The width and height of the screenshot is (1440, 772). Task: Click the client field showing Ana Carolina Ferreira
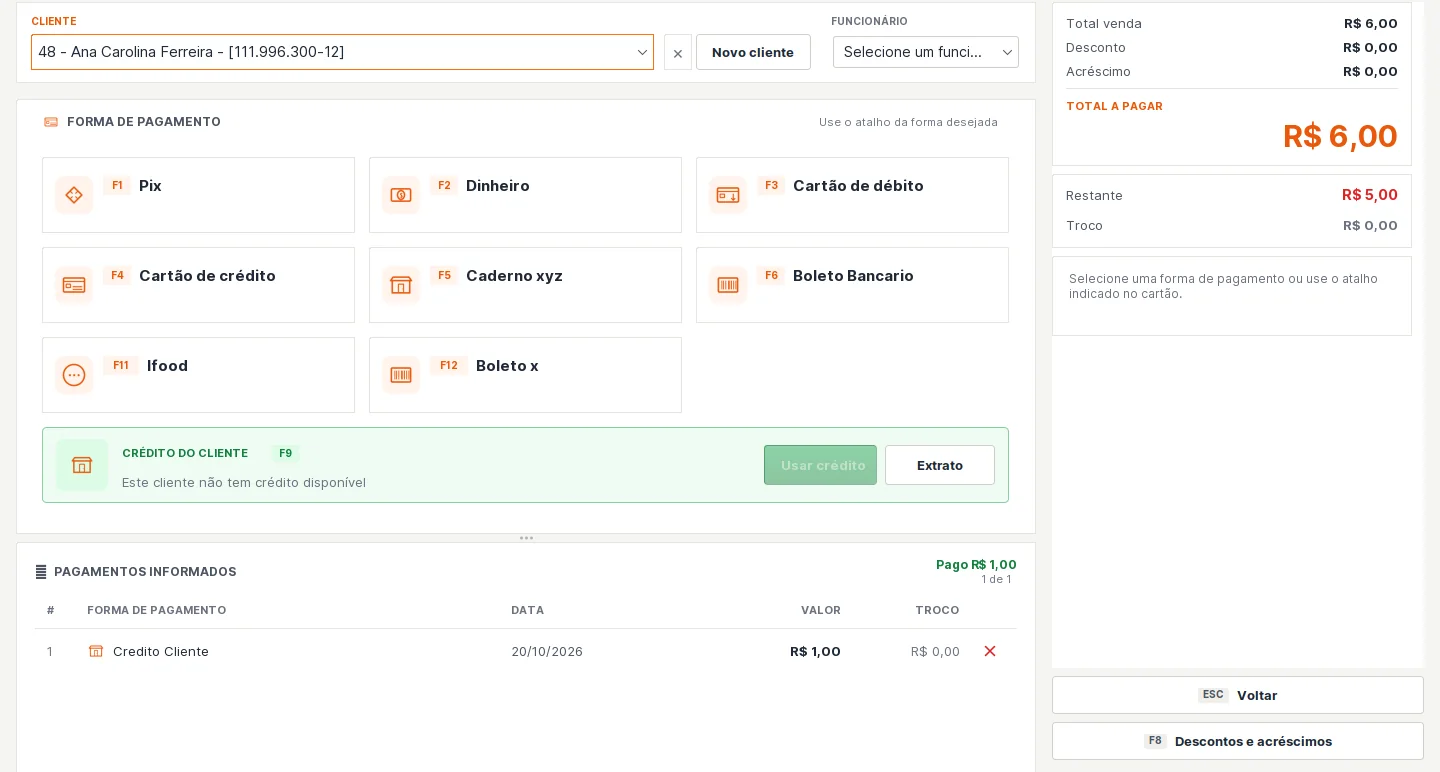[x=342, y=52]
